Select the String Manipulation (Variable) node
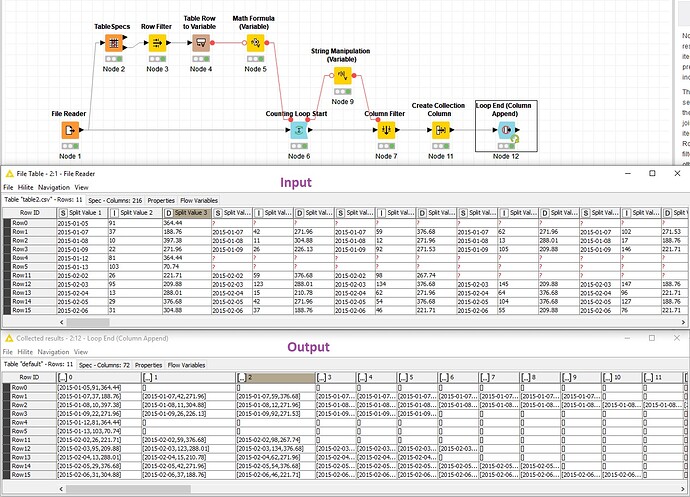This screenshot has height=497, width=690. pyautogui.click(x=342, y=76)
